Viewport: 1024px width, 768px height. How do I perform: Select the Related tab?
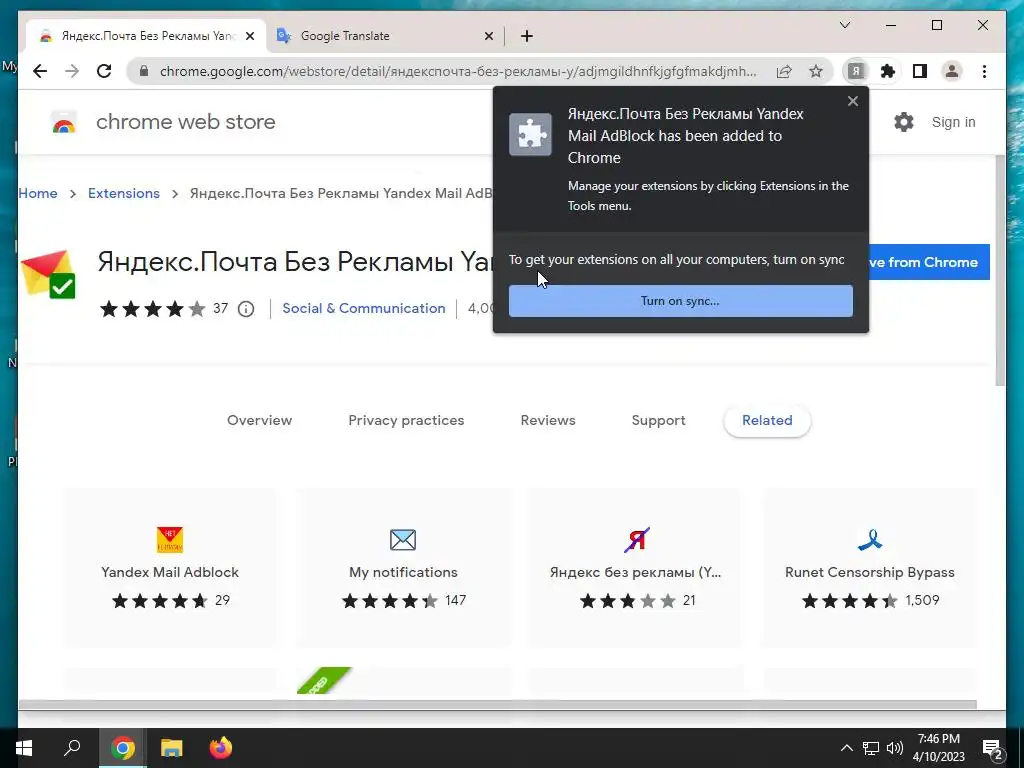767,421
